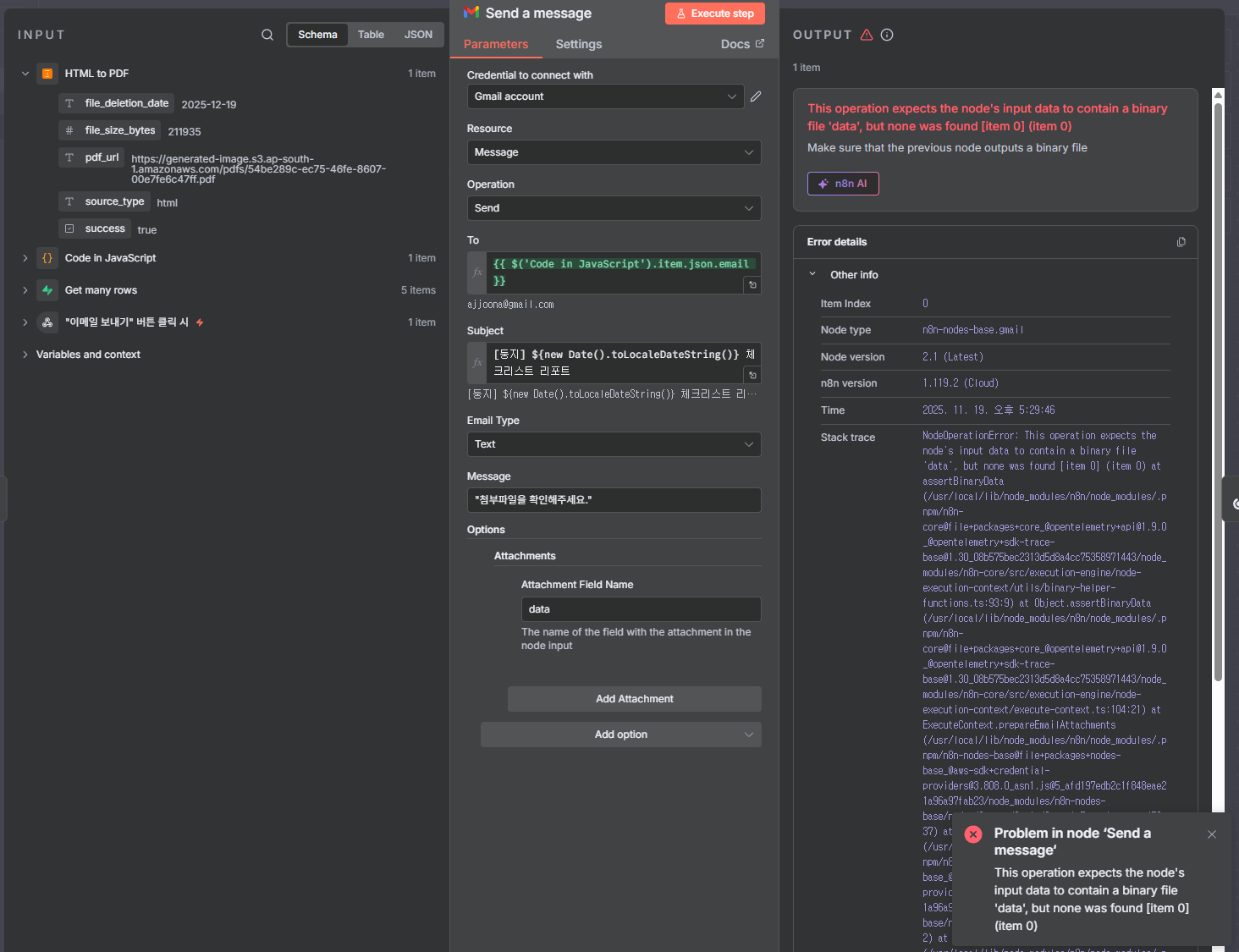1239x952 pixels.
Task: Click the Execute step button
Action: [715, 14]
